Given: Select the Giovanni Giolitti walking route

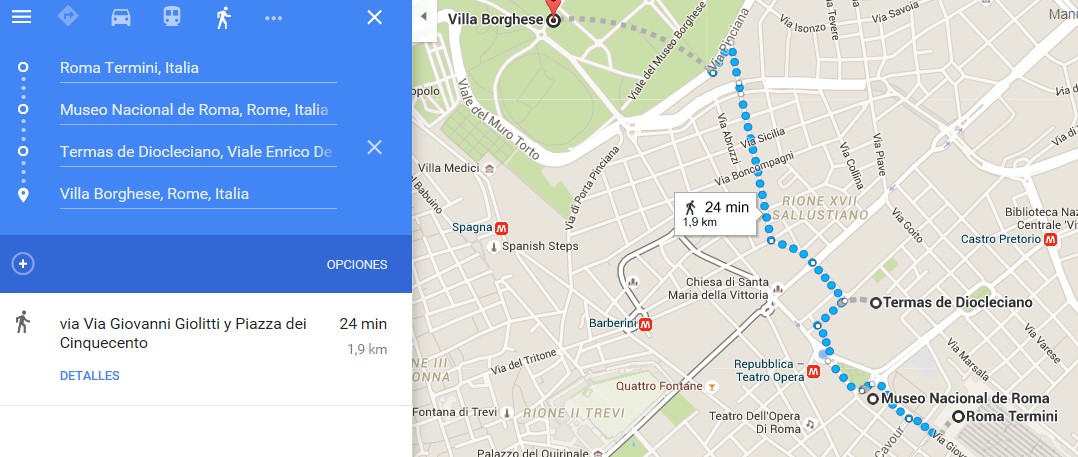Looking at the screenshot, I should (x=206, y=349).
